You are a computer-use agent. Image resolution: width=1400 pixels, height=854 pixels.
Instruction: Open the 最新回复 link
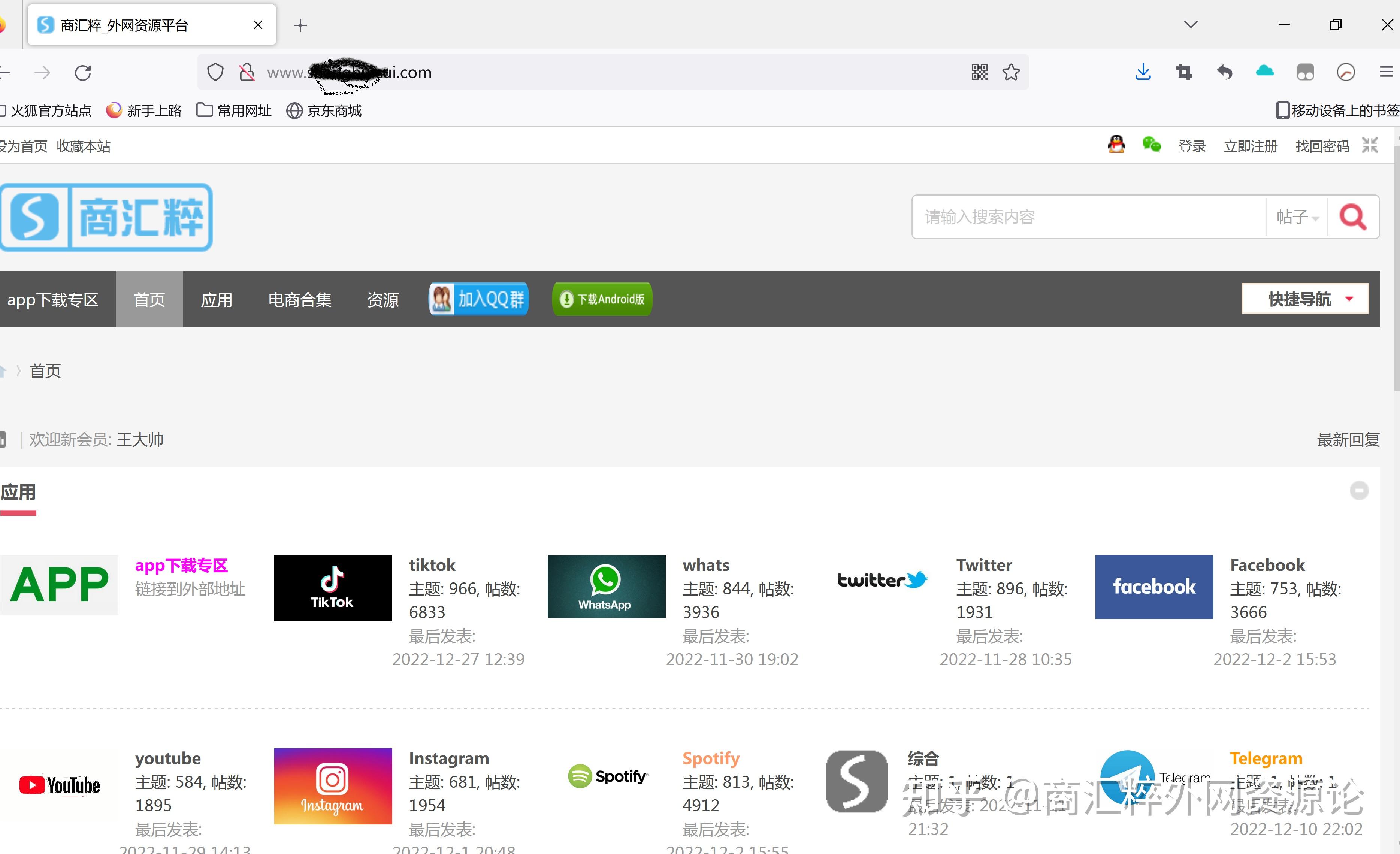point(1348,439)
